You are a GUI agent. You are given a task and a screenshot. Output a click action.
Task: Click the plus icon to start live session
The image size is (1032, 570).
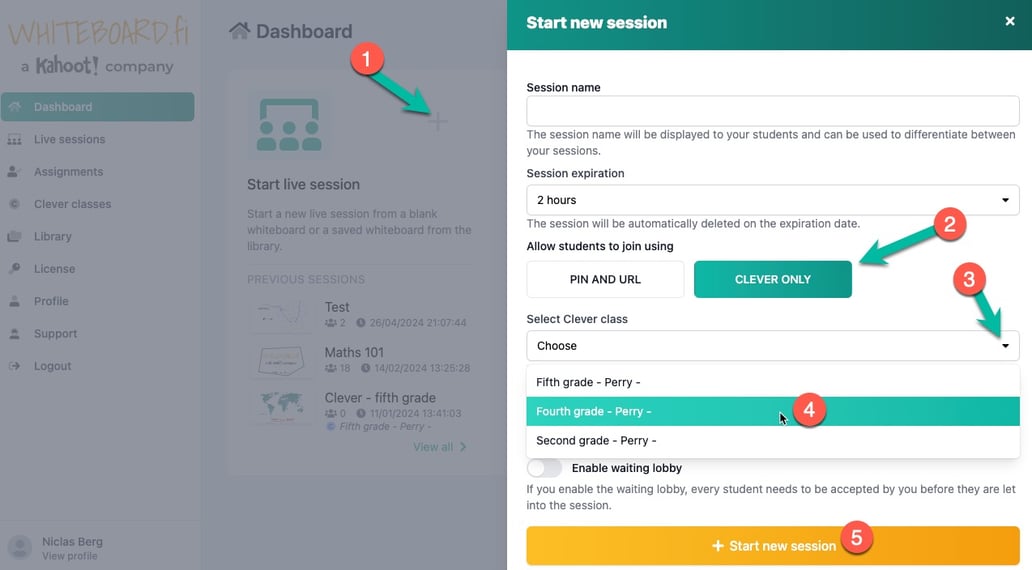pyautogui.click(x=438, y=123)
